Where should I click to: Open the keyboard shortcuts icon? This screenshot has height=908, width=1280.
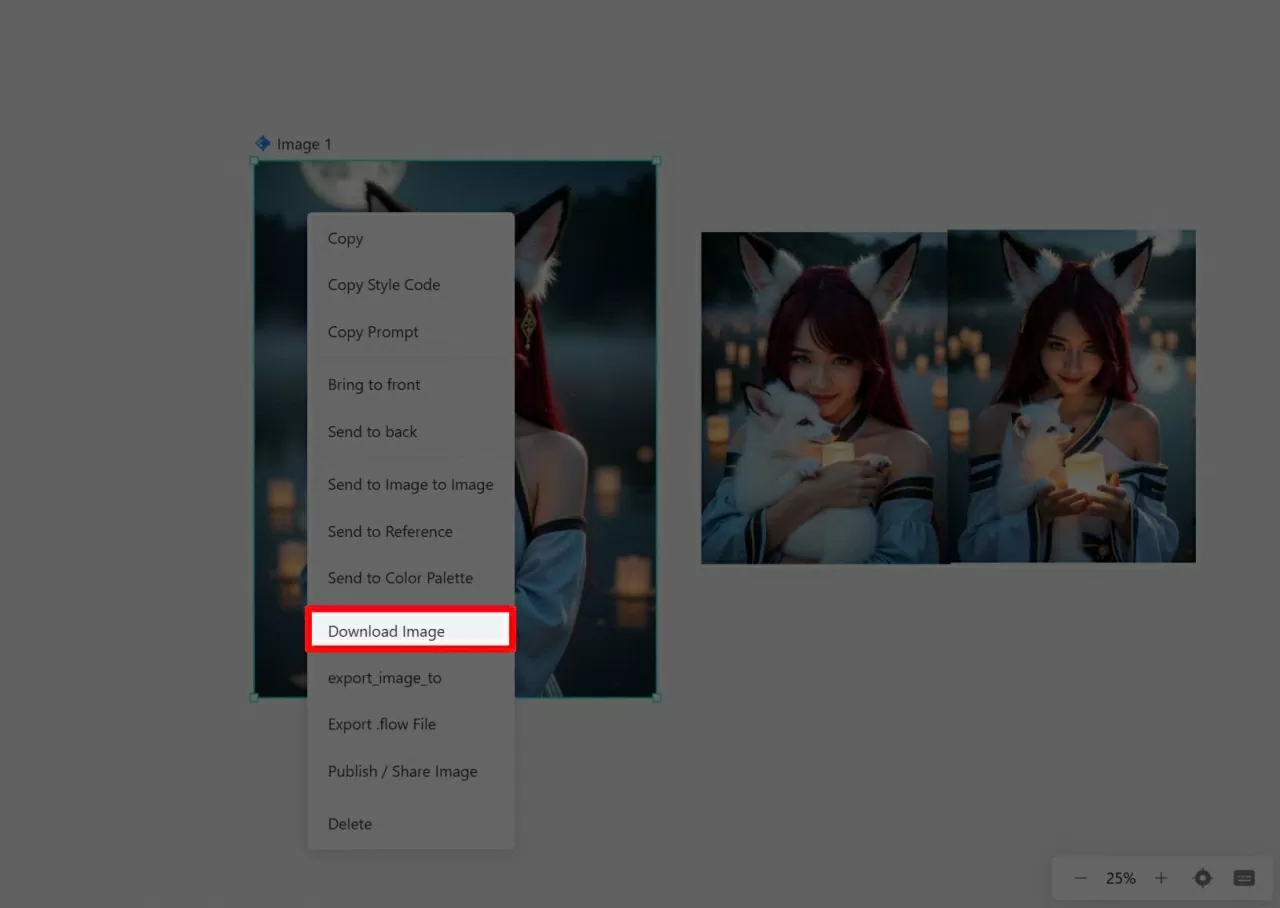coord(1244,878)
